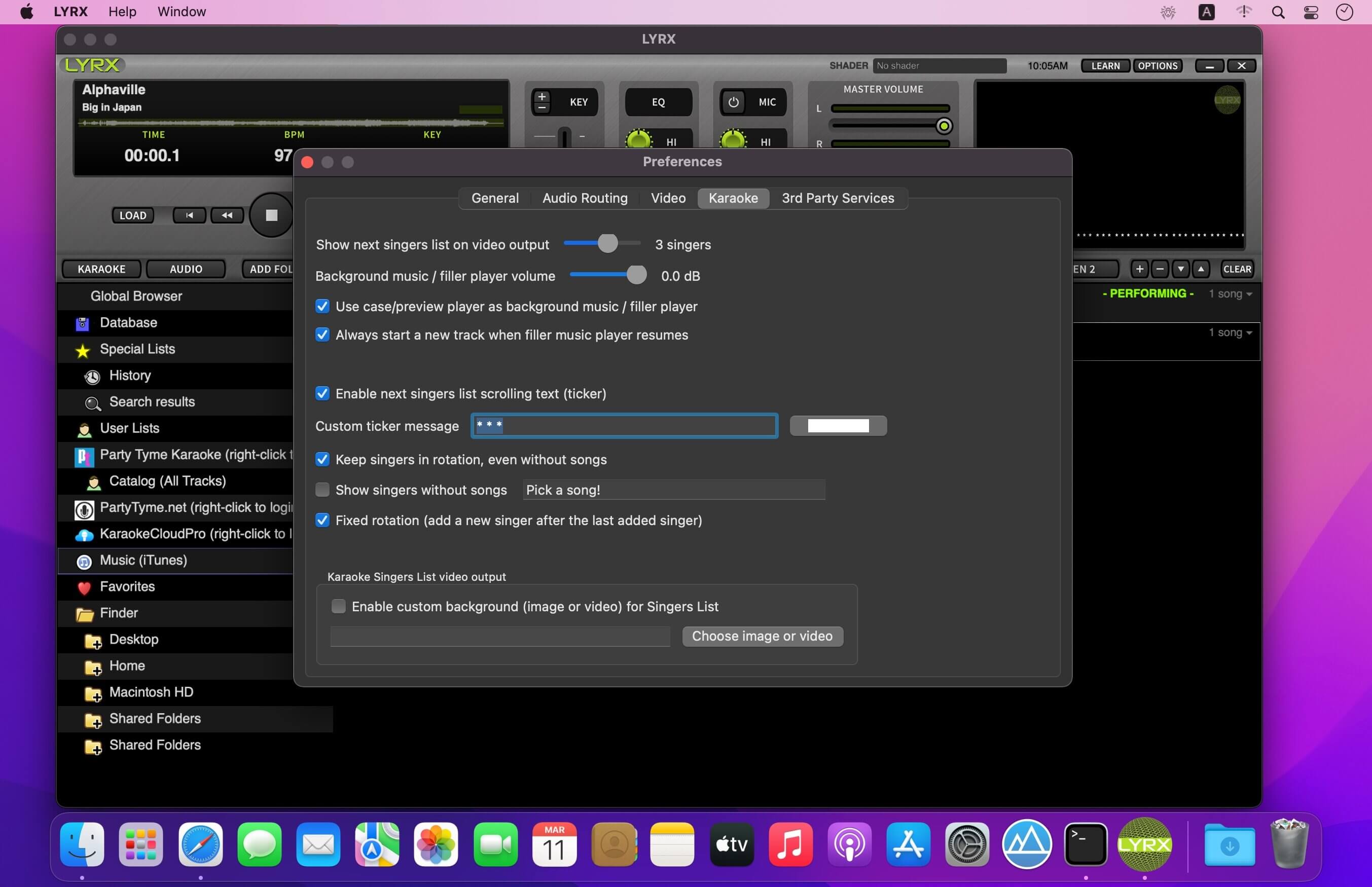Click the plus icon beside CLEAR

1139,269
